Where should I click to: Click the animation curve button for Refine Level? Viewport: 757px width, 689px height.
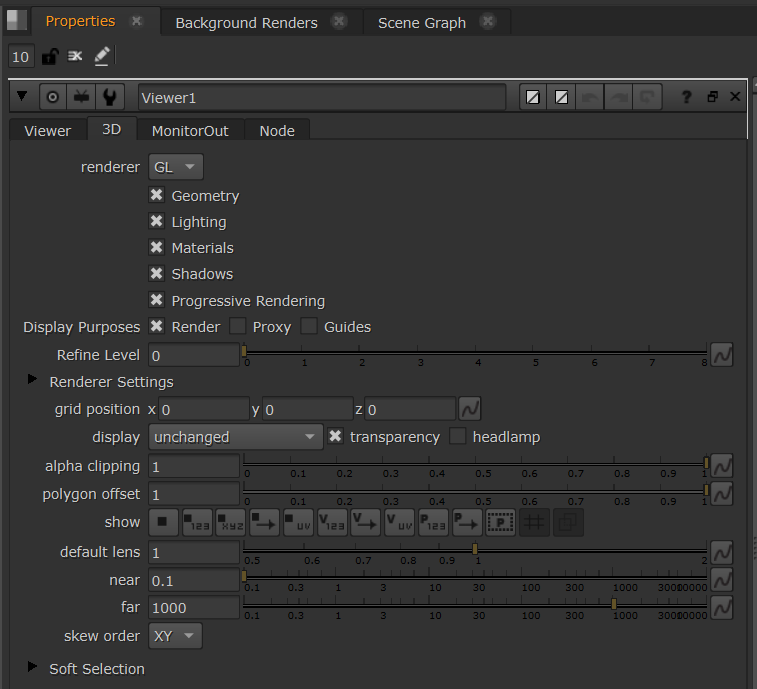click(721, 355)
